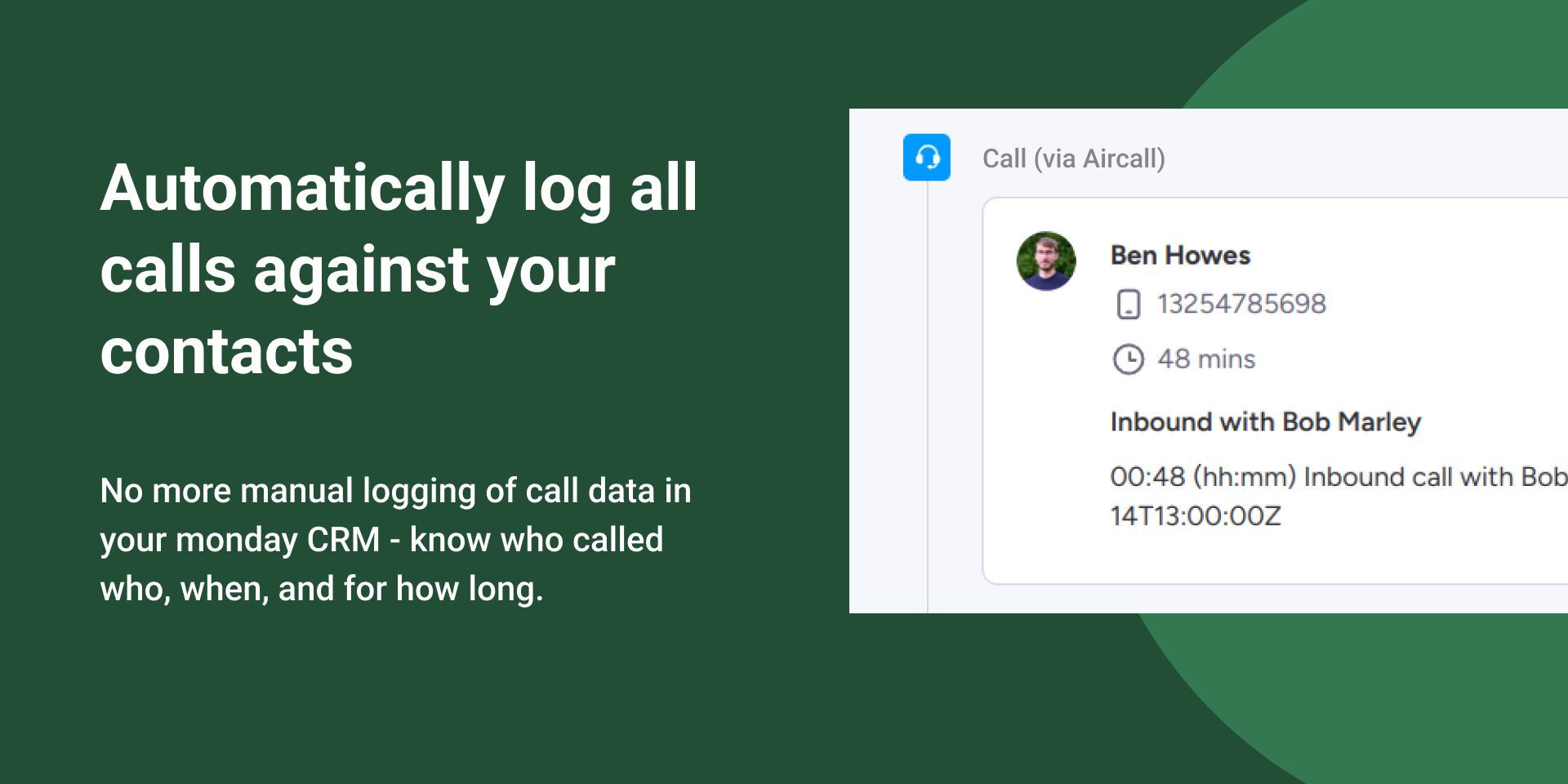
Task: Click the 48 mins duration text
Action: point(1206,359)
